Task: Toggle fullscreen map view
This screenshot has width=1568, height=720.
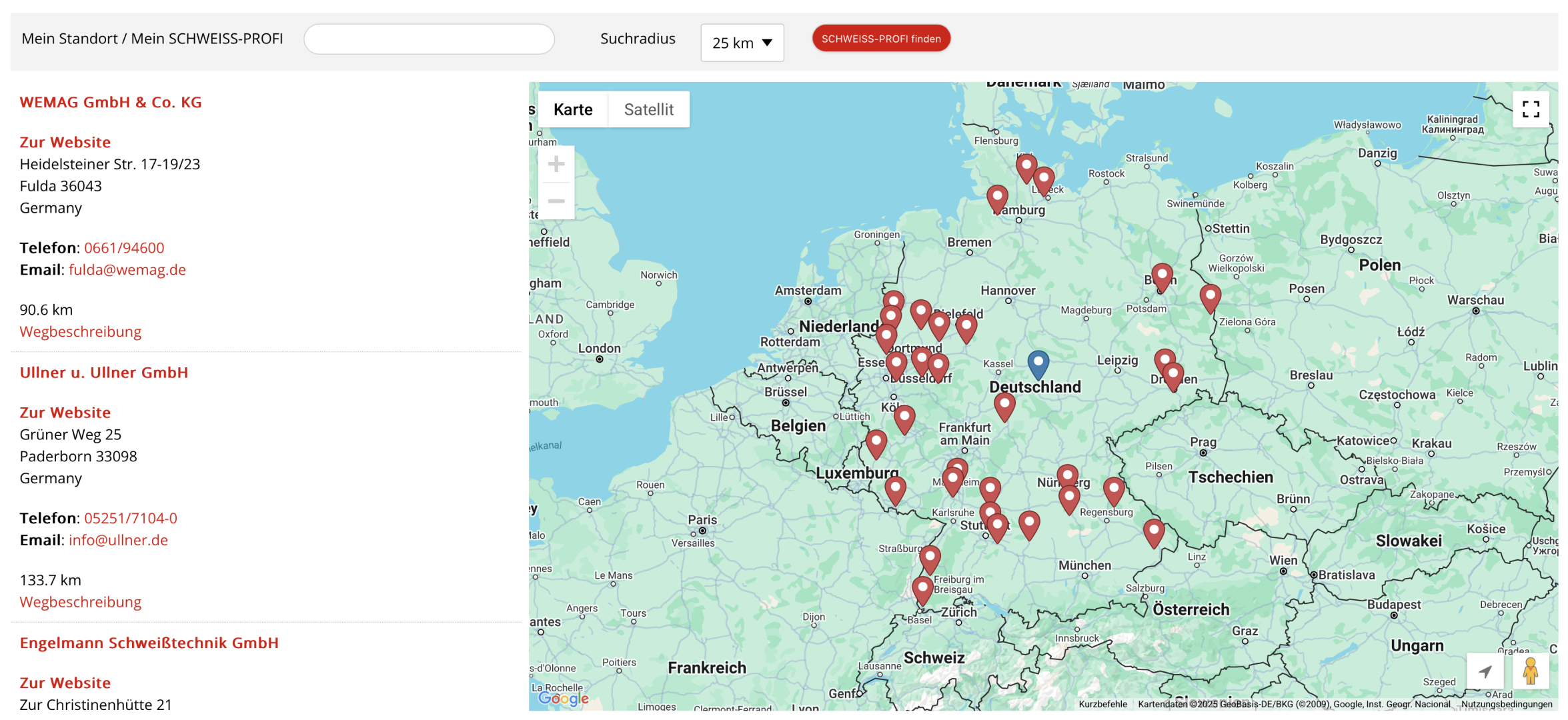Action: [1531, 109]
